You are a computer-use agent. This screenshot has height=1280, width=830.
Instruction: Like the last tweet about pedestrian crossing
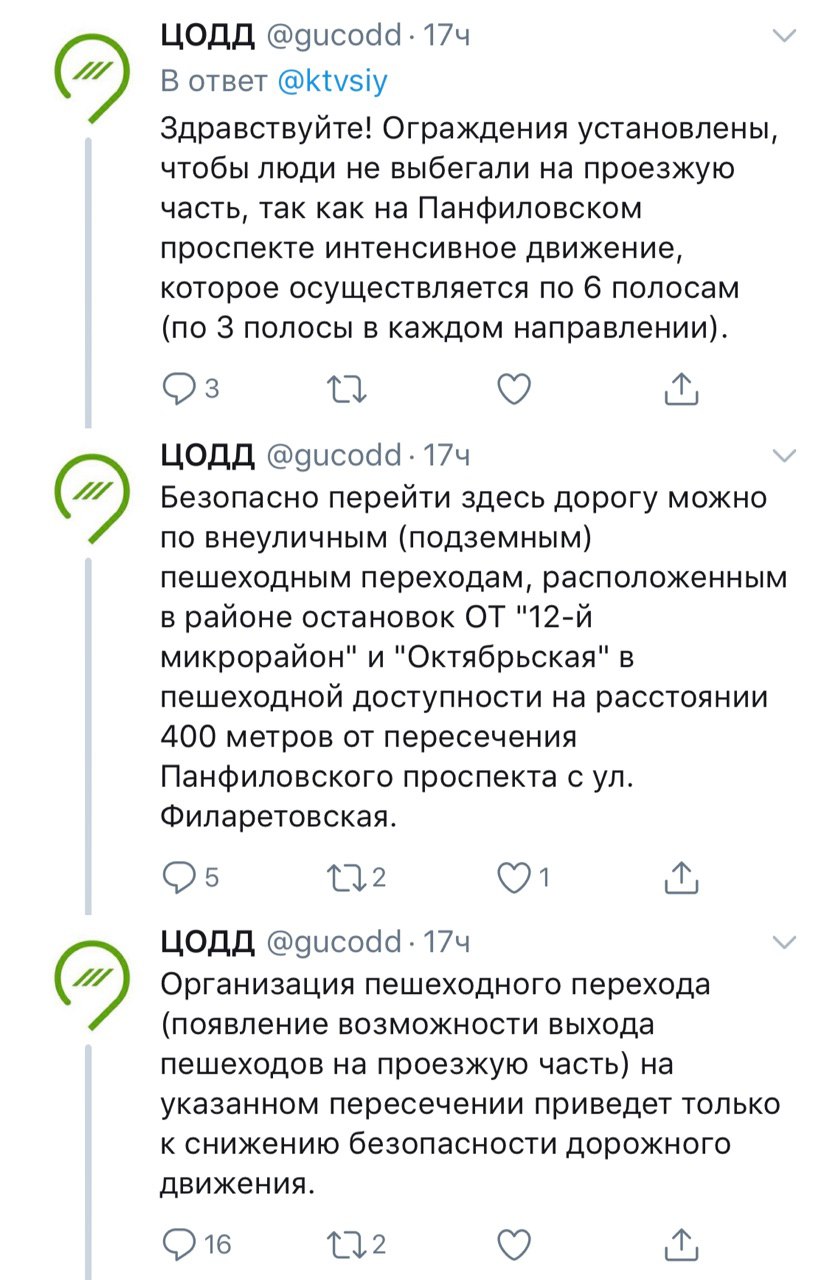(x=513, y=1243)
